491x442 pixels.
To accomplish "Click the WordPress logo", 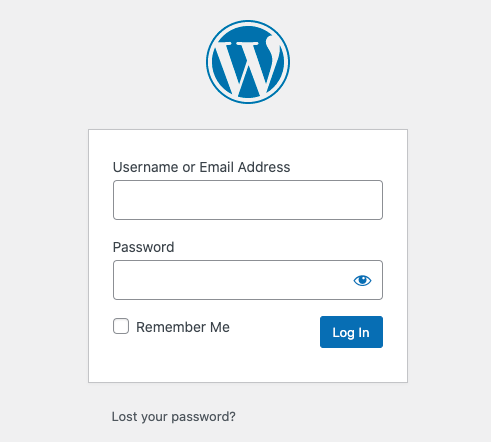I will (248, 62).
